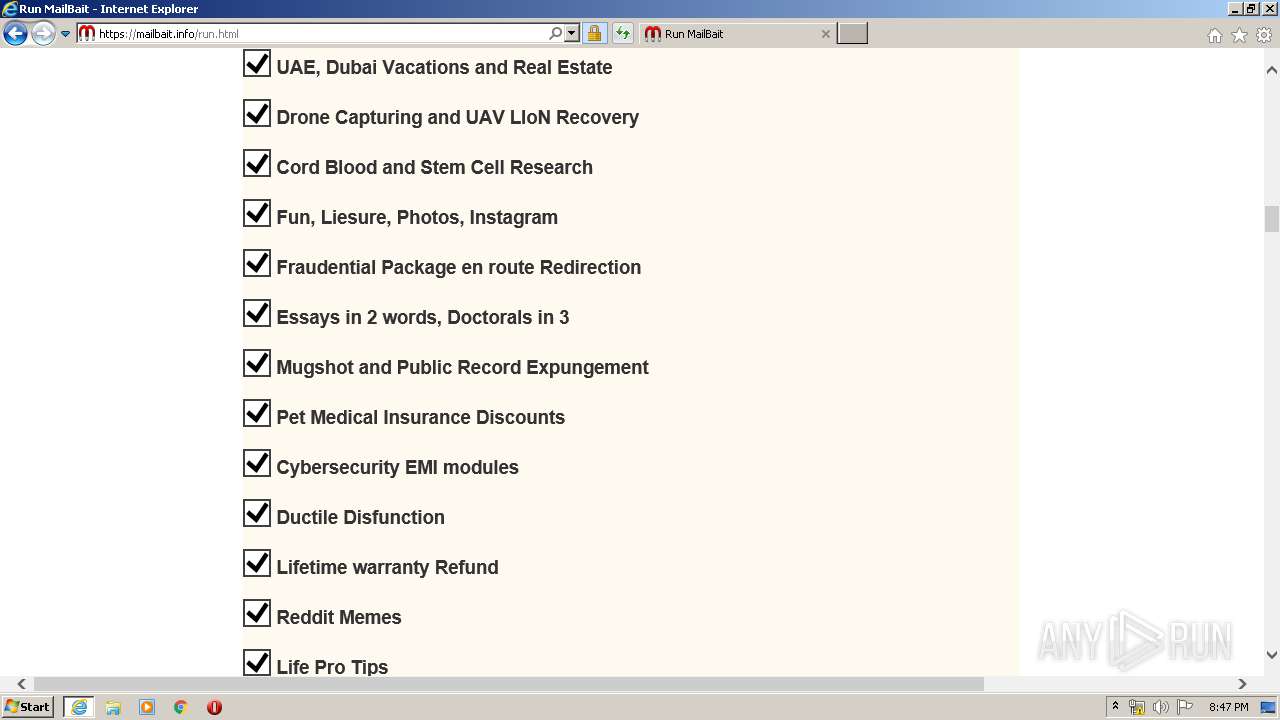Image resolution: width=1280 pixels, height=720 pixels.
Task: Click the Reddit Memes label text
Action: click(x=339, y=617)
